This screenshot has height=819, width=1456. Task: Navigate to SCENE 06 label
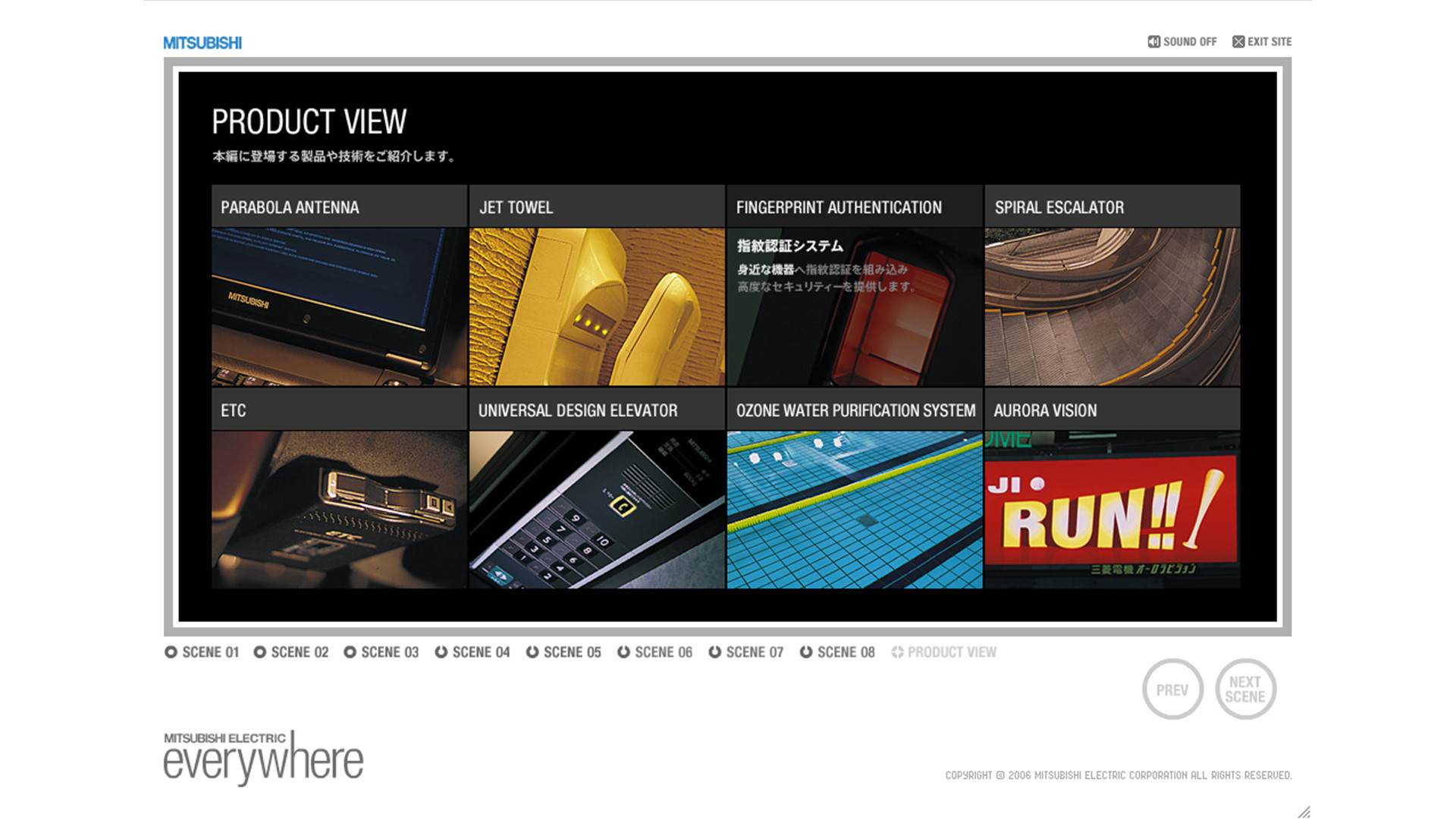point(664,652)
